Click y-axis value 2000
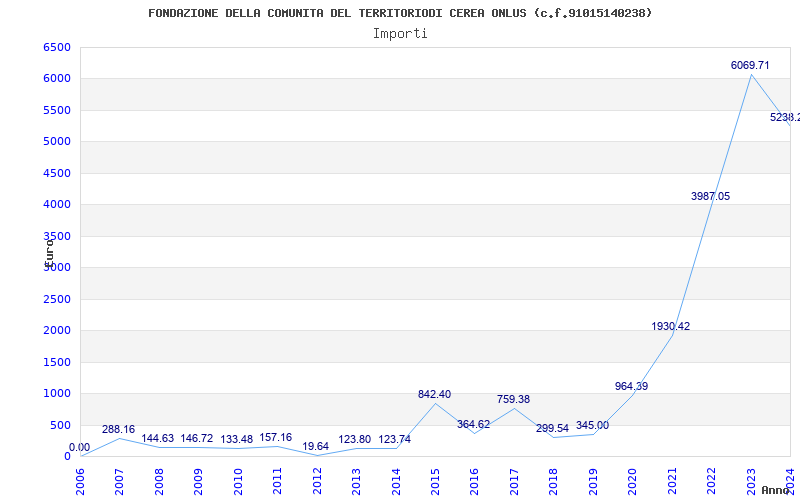 57,330
